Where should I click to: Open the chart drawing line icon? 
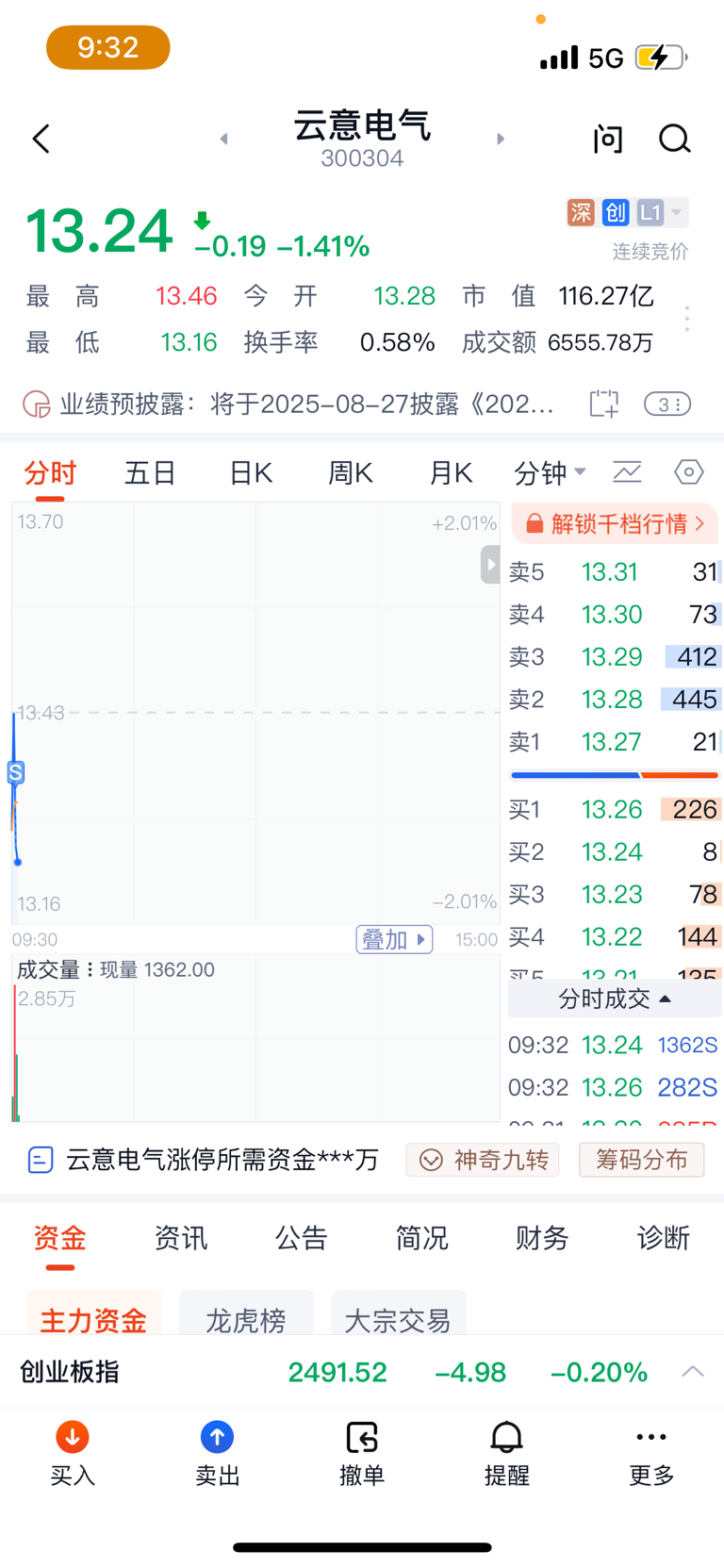pyautogui.click(x=627, y=471)
